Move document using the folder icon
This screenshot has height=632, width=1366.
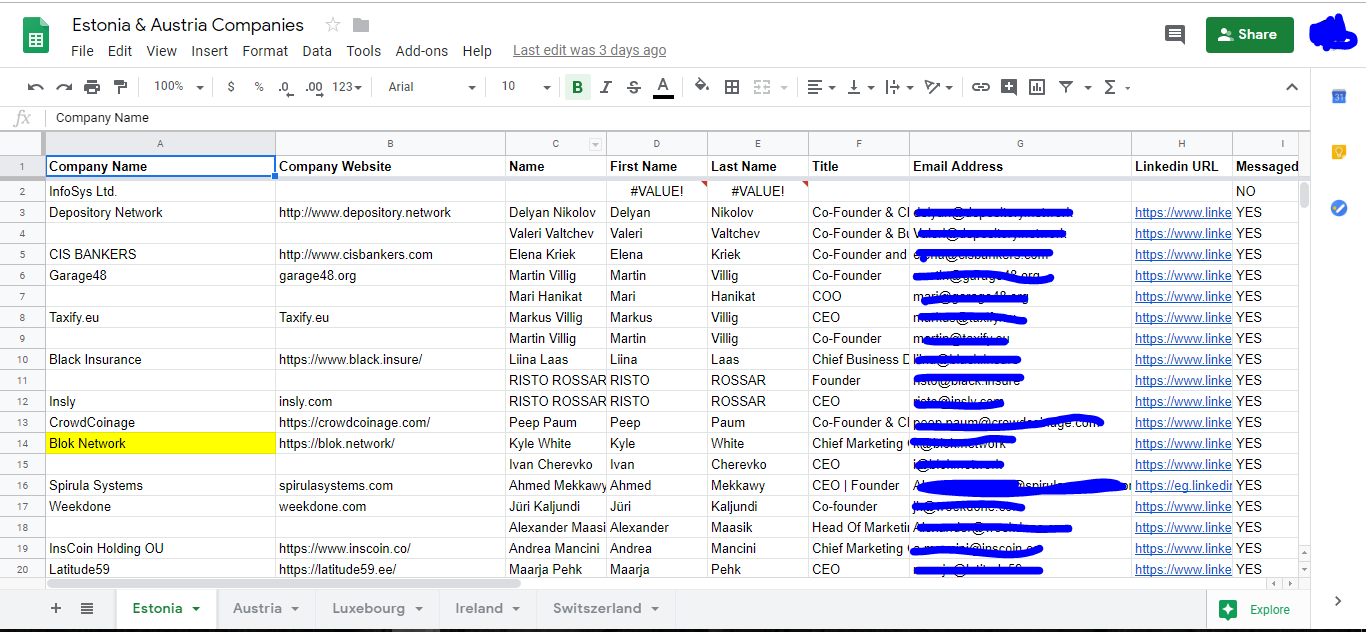coord(361,25)
